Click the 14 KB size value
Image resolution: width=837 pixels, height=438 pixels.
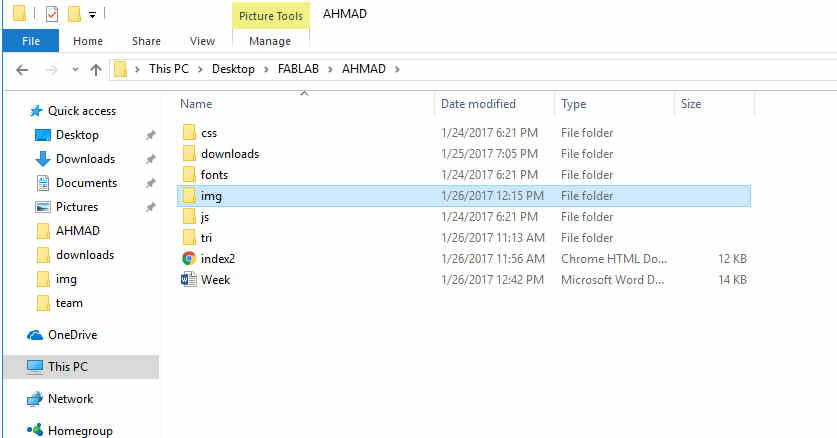click(732, 280)
